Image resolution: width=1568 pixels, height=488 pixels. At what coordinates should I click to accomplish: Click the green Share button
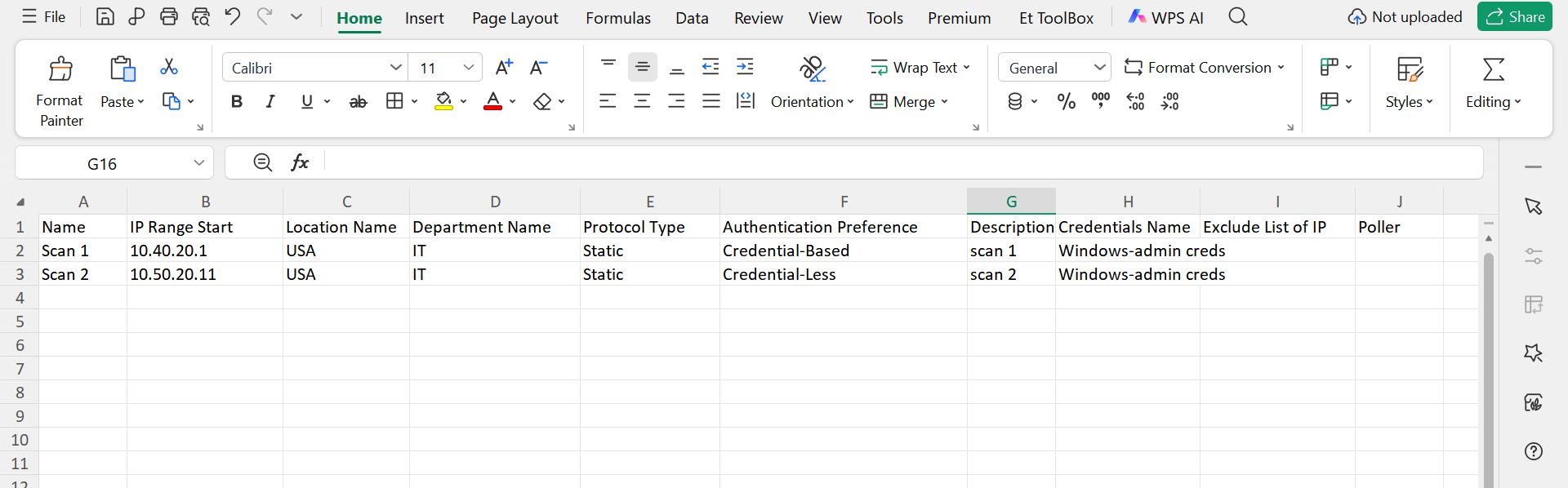(x=1515, y=16)
